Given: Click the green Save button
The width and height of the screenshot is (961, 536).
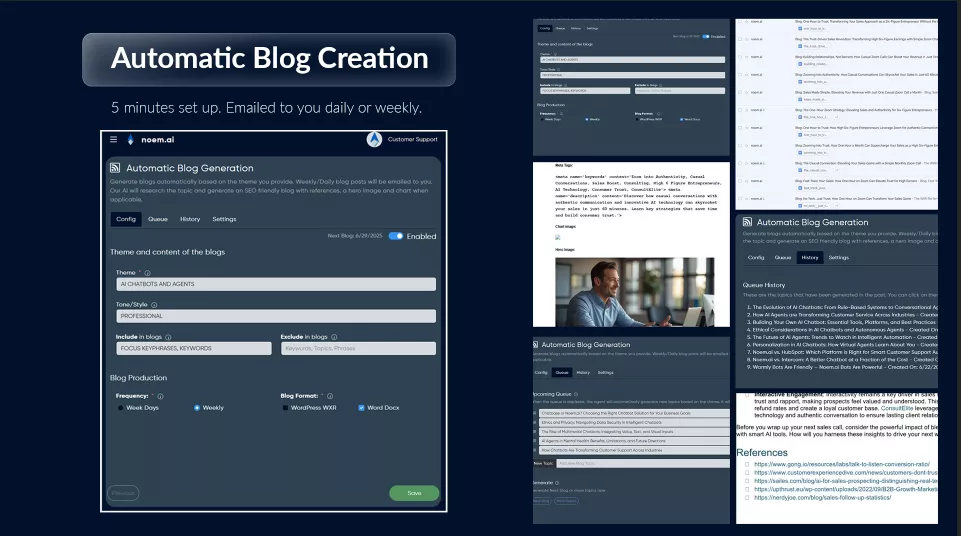Looking at the screenshot, I should (x=414, y=493).
